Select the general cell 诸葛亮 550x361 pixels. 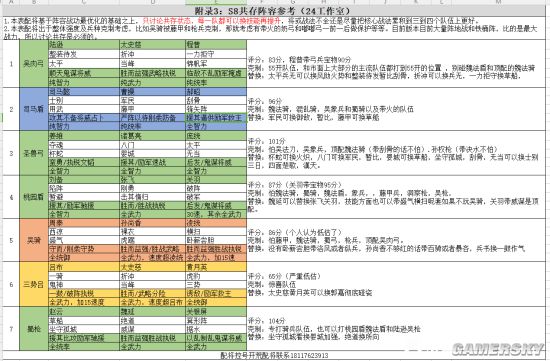pyautogui.click(x=152, y=135)
